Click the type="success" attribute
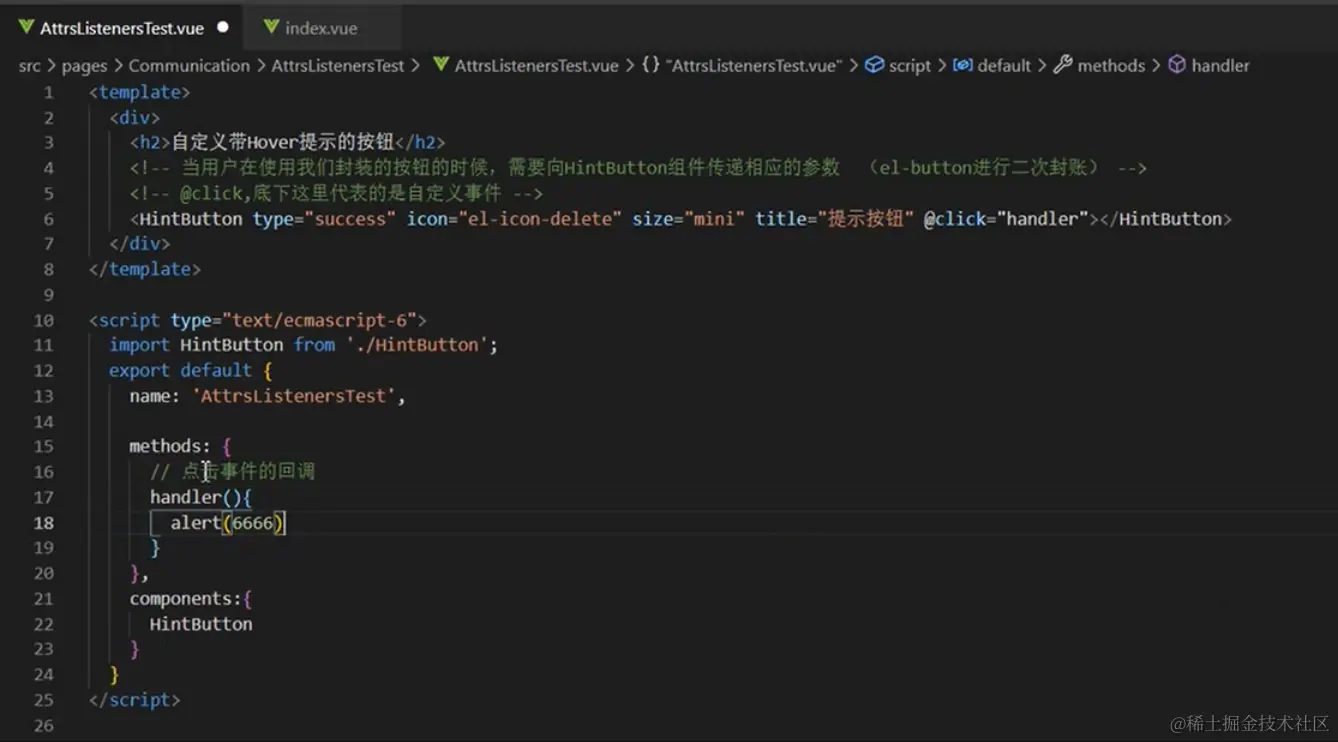Screen dimensions: 1338x742 point(325,219)
